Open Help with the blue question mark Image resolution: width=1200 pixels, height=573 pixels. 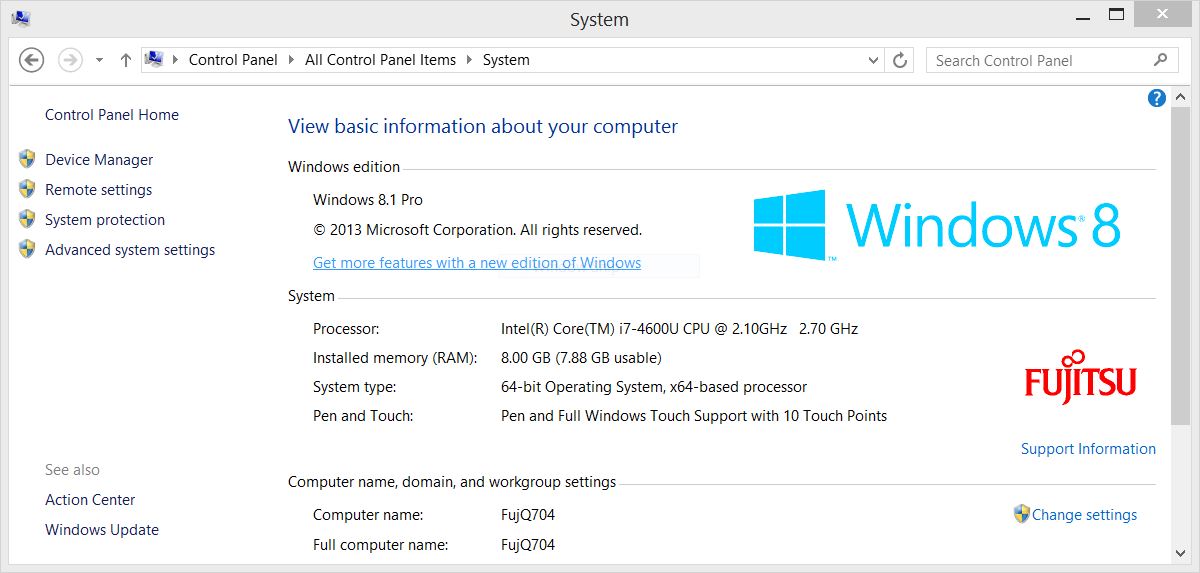coord(1157,98)
